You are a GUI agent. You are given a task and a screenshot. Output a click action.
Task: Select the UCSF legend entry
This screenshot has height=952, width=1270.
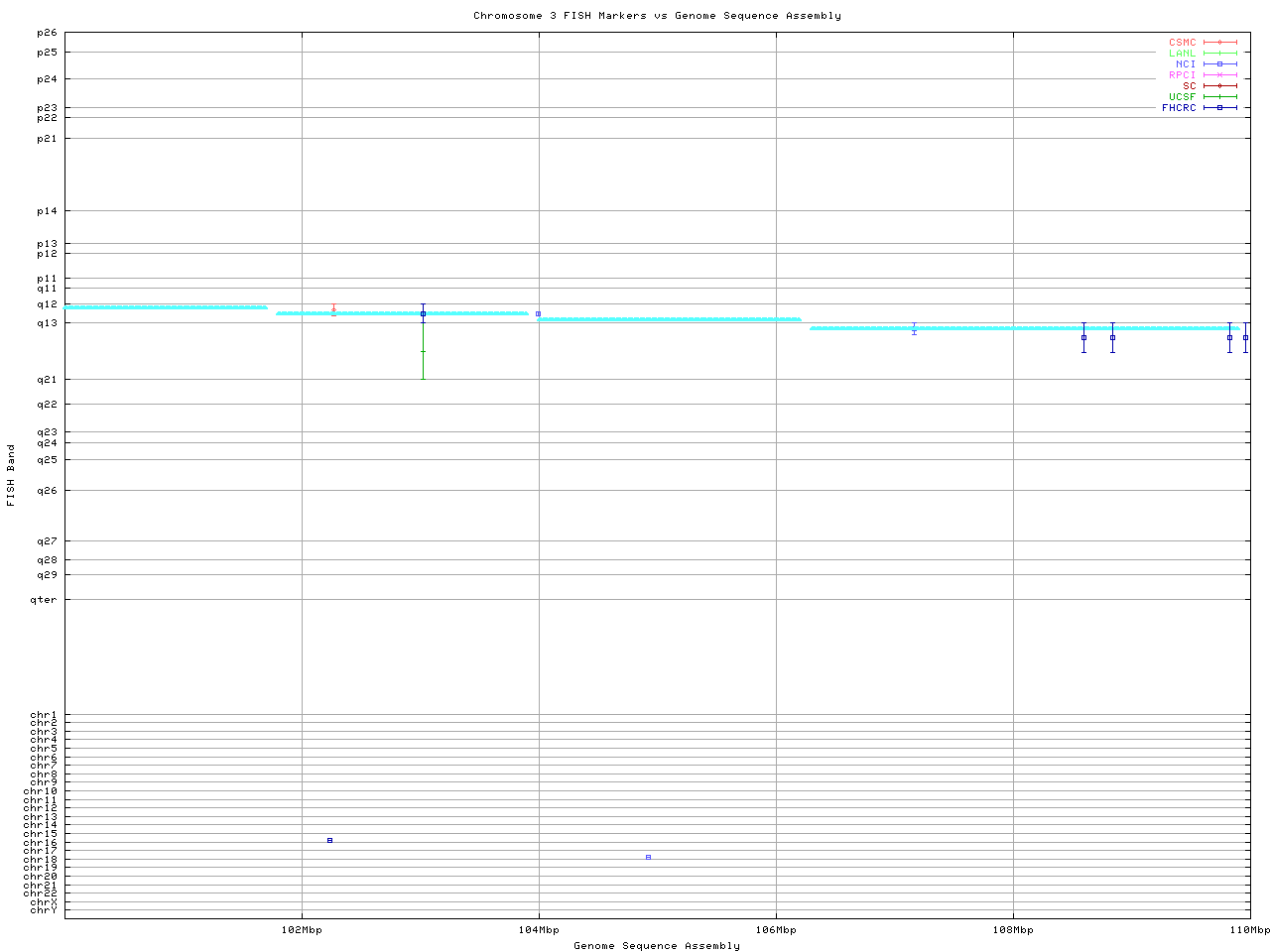click(x=1183, y=97)
